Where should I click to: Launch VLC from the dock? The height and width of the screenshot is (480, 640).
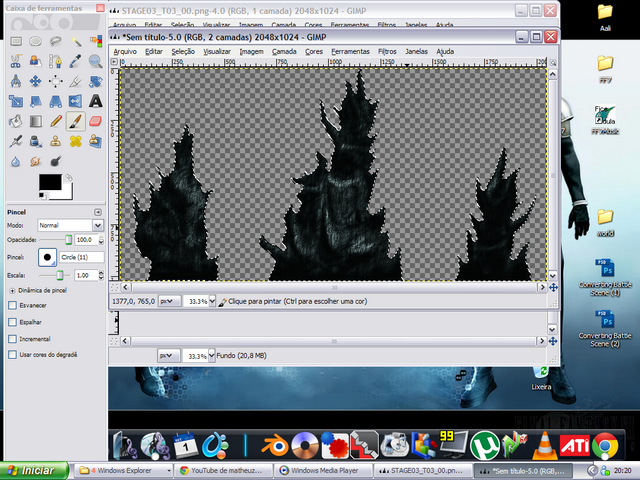coord(545,445)
